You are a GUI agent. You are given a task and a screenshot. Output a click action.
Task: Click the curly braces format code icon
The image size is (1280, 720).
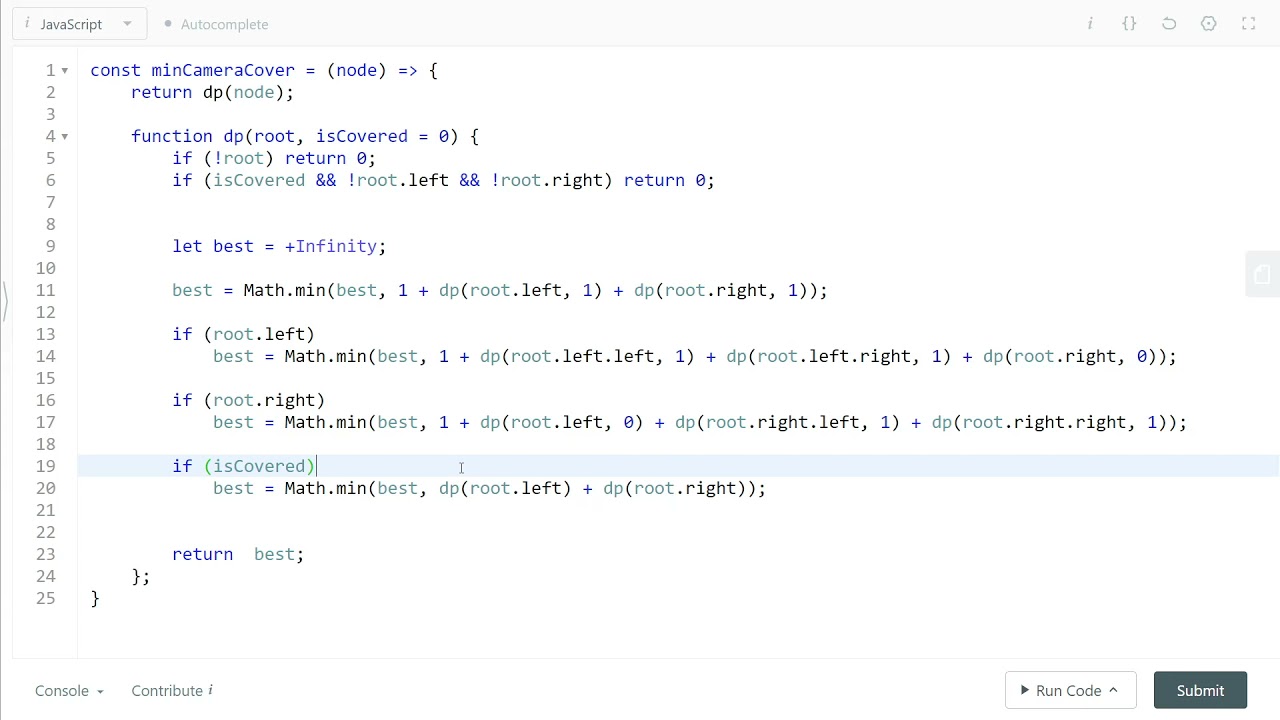pos(1129,23)
